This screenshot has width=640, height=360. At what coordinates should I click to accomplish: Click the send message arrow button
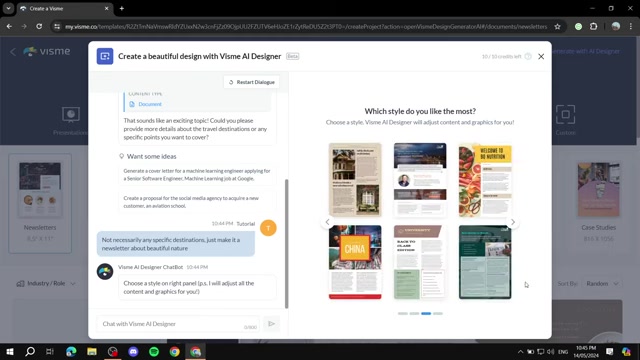pyautogui.click(x=271, y=324)
